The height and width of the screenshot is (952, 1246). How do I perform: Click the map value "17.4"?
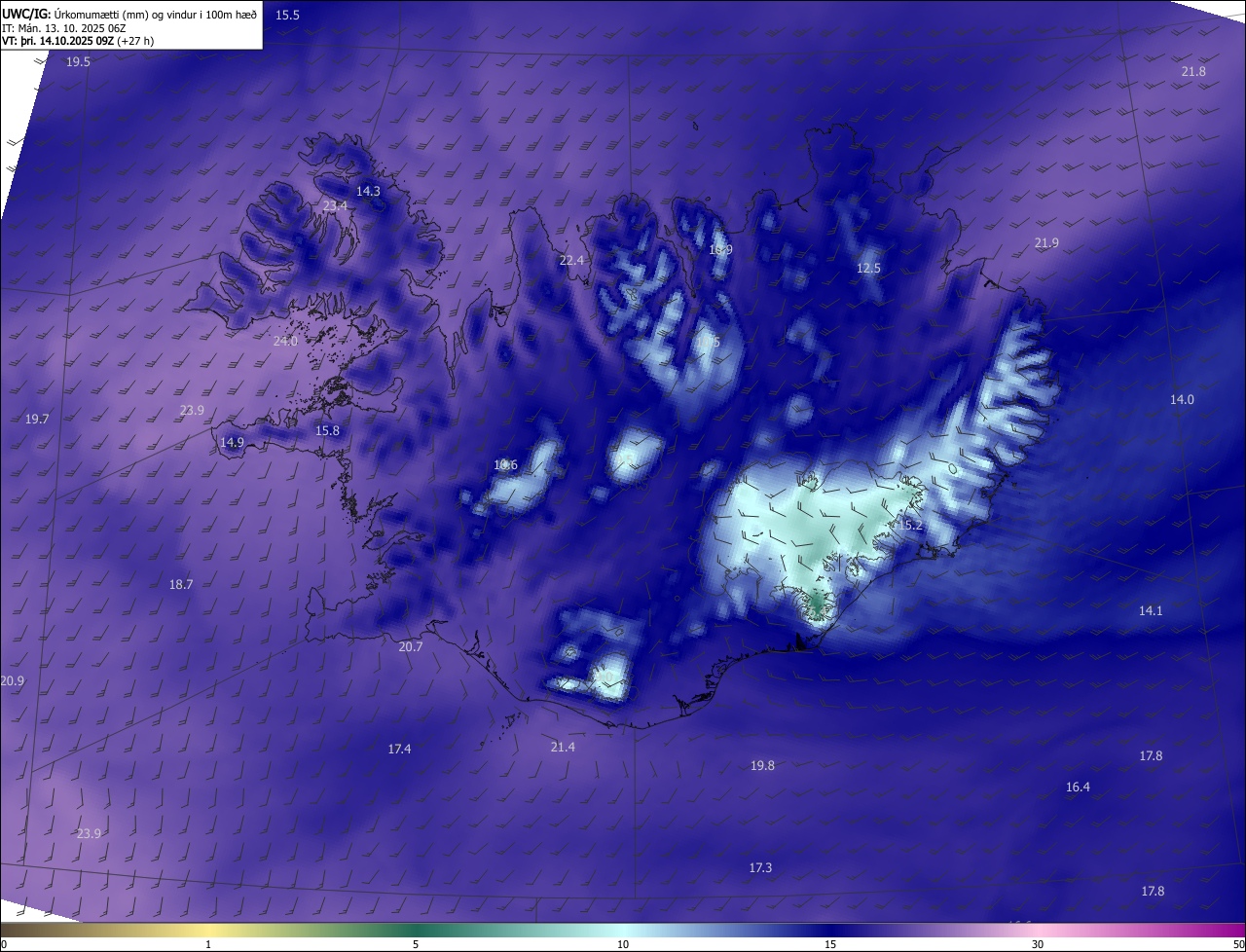coord(399,749)
